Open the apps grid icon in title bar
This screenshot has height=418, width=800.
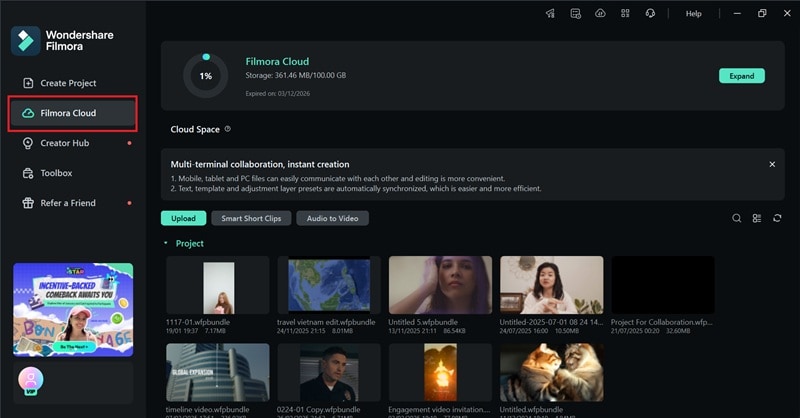pyautogui.click(x=625, y=14)
